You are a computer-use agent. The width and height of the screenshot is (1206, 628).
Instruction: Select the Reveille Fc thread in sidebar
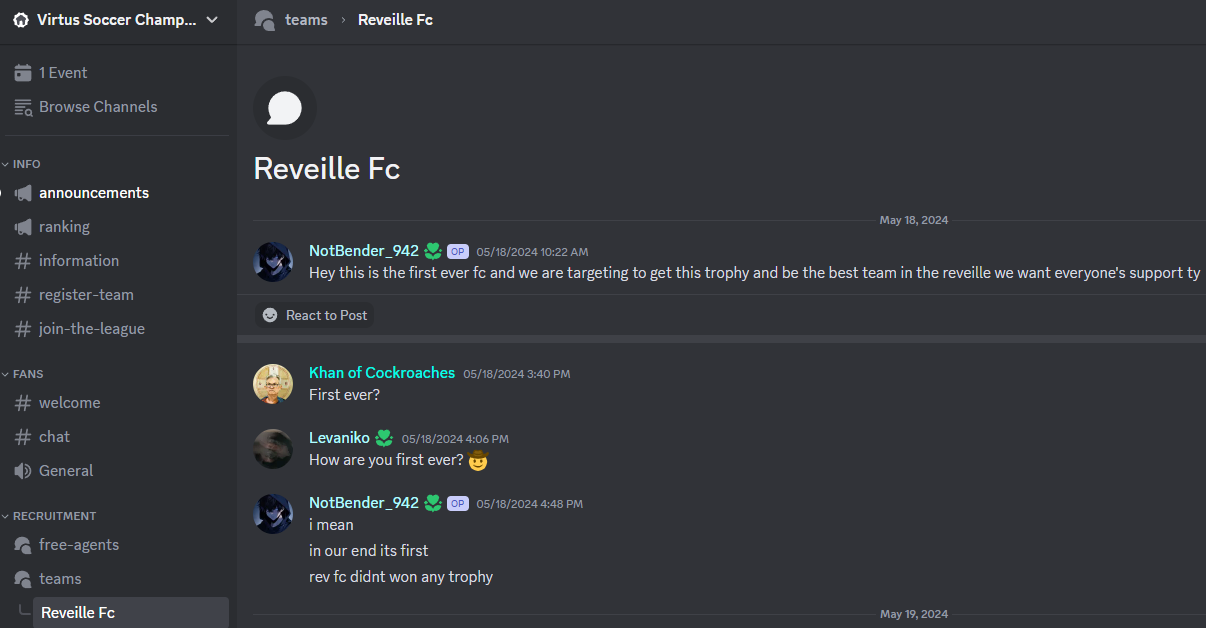(78, 613)
